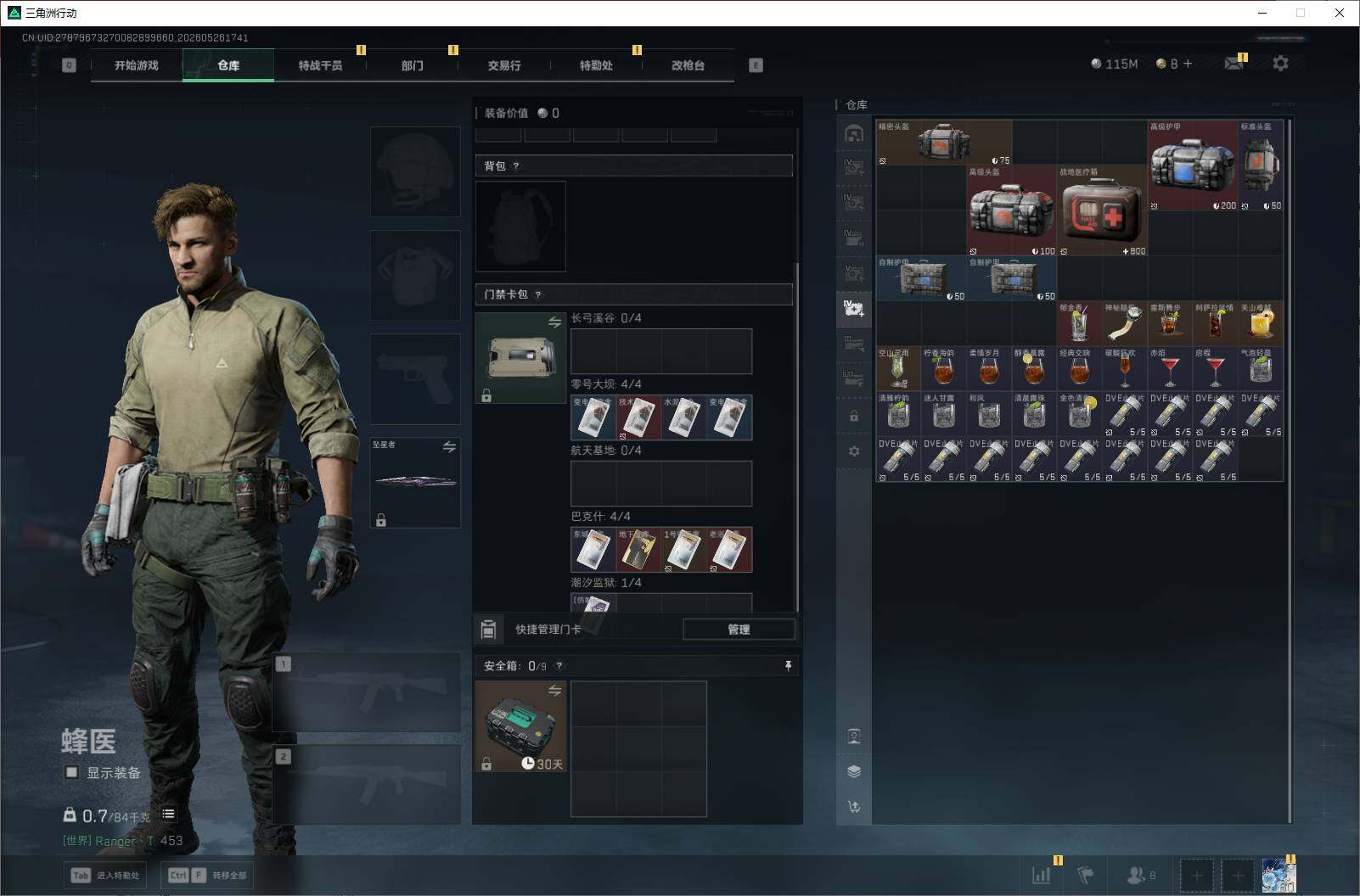1360x896 pixels.
Task: Click the player avatar in bottom corner
Action: pos(1279,875)
